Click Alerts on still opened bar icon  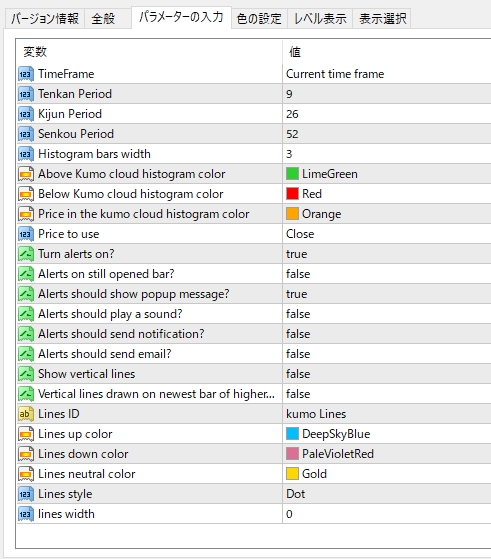[x=26, y=274]
